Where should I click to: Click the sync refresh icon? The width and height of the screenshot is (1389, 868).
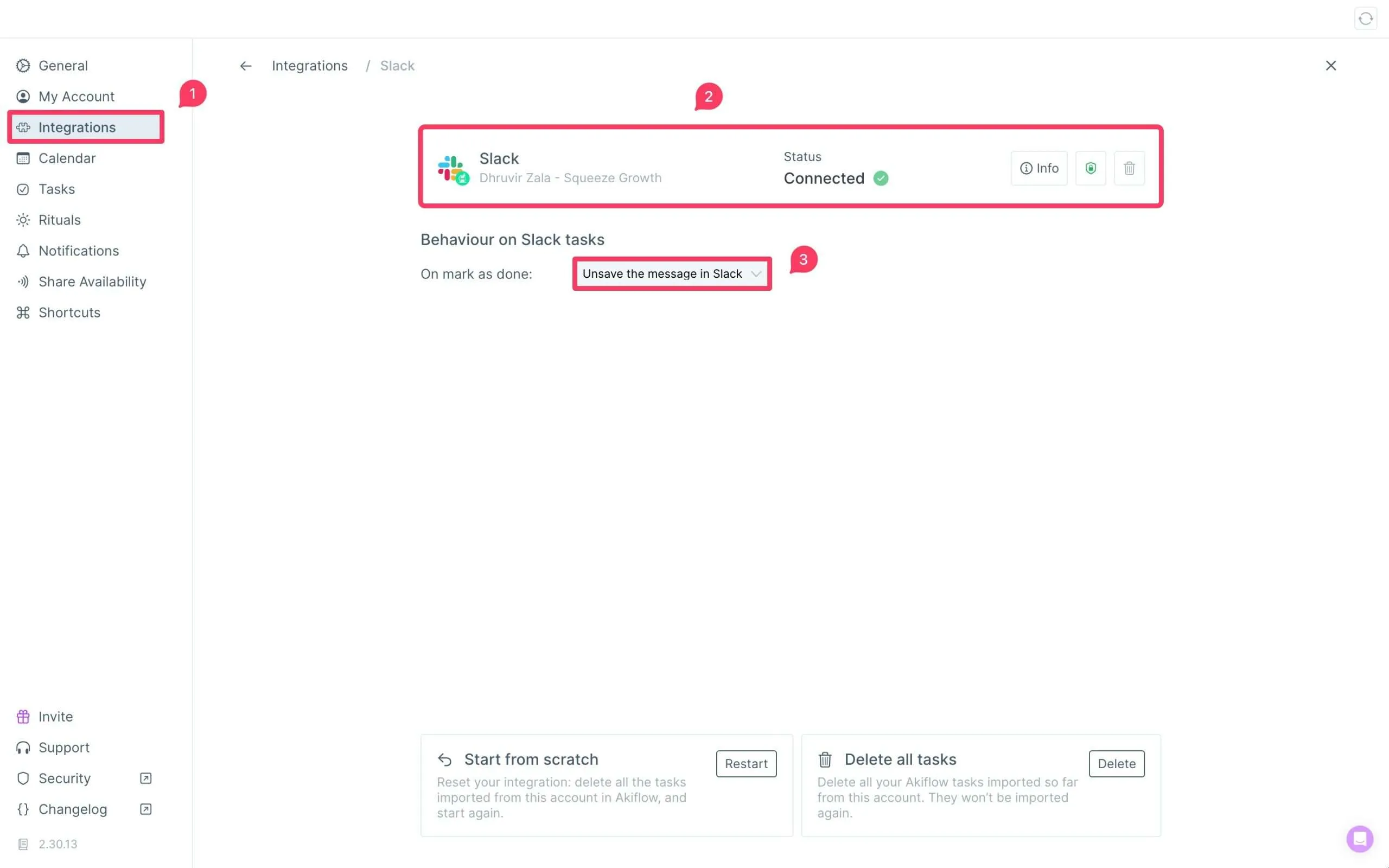click(x=1366, y=18)
